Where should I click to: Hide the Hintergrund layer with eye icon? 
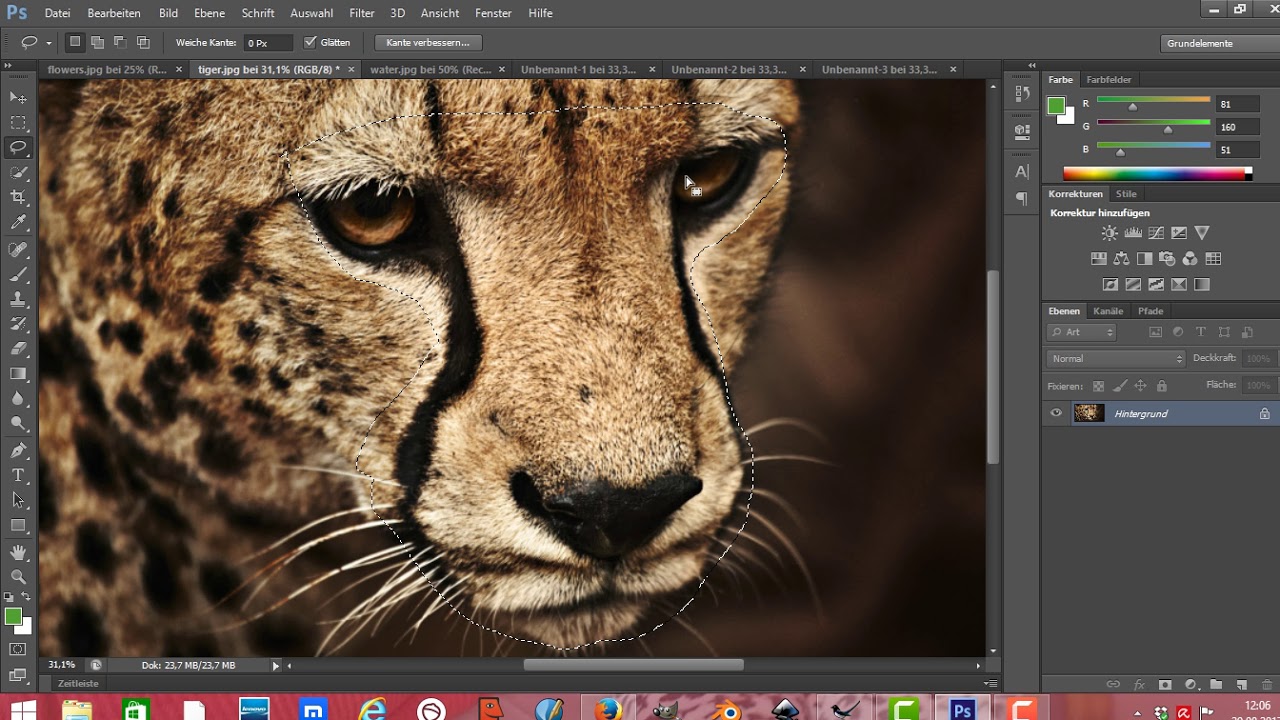coord(1056,413)
